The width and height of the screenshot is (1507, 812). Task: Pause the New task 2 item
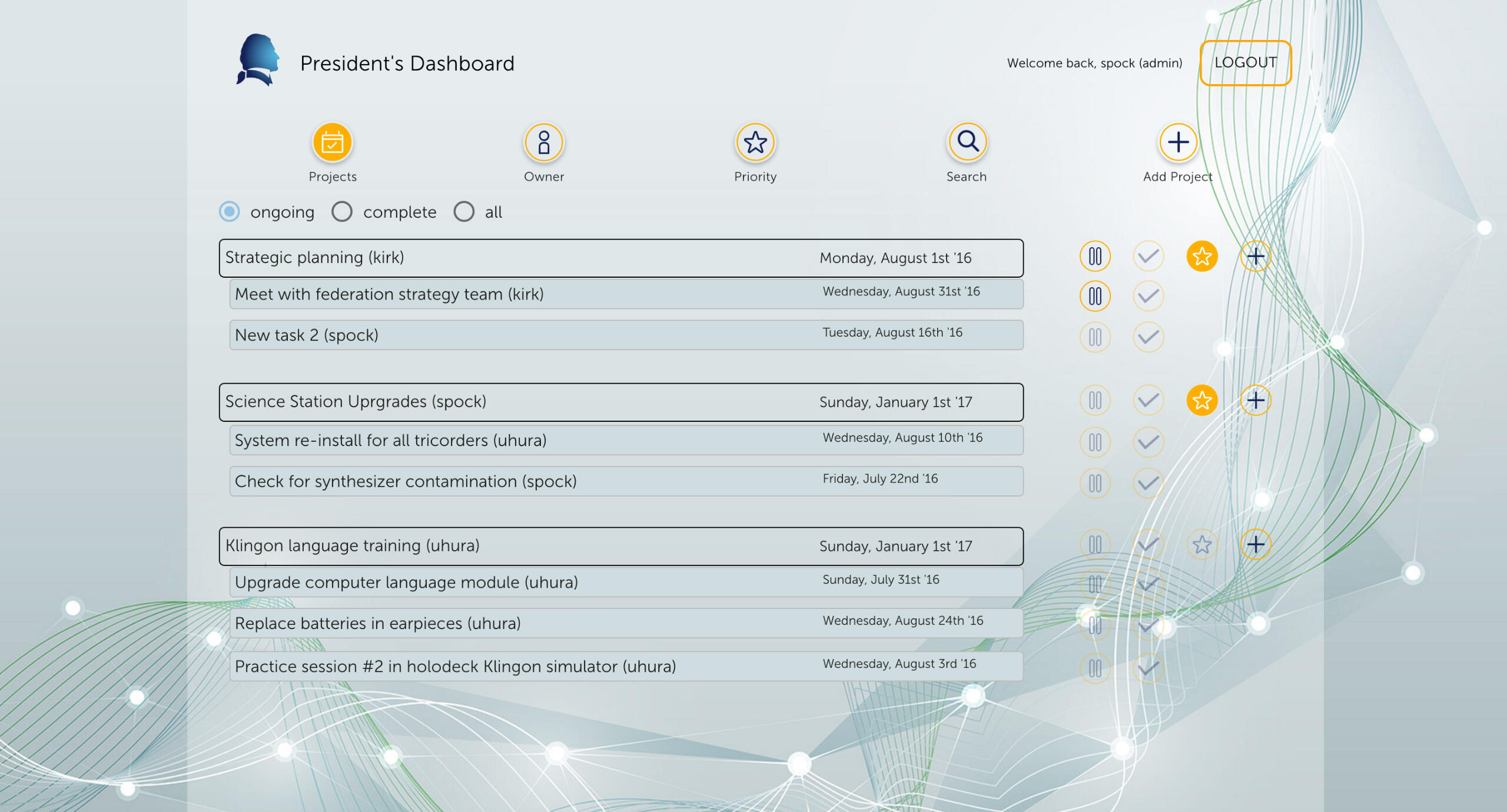(x=1095, y=337)
